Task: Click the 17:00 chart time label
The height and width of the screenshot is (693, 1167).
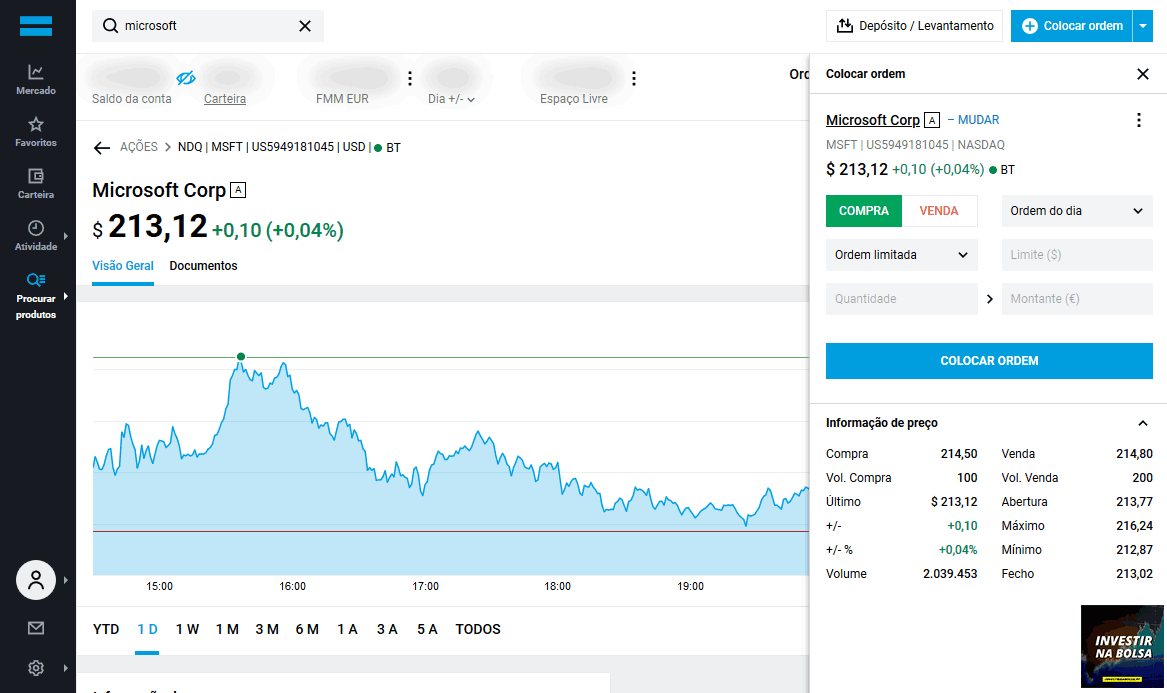Action: coord(425,587)
